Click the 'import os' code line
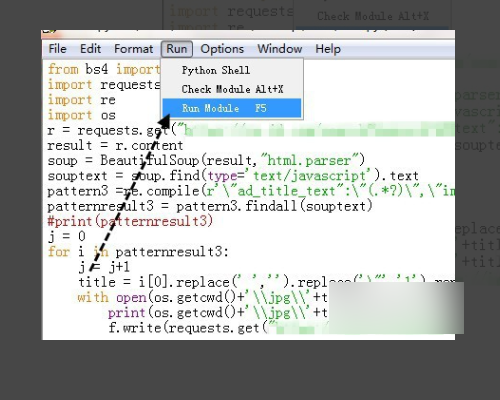500x400 pixels. (x=82, y=115)
